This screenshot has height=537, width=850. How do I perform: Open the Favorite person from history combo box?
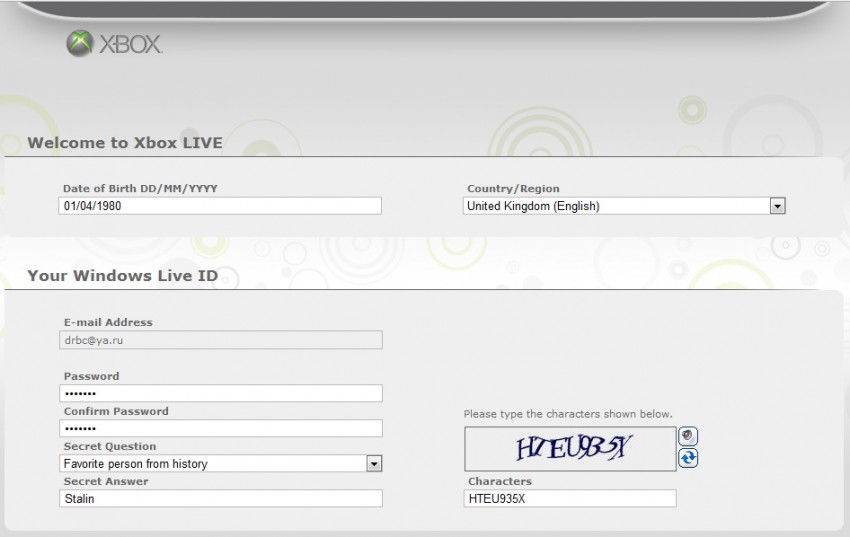pos(221,464)
